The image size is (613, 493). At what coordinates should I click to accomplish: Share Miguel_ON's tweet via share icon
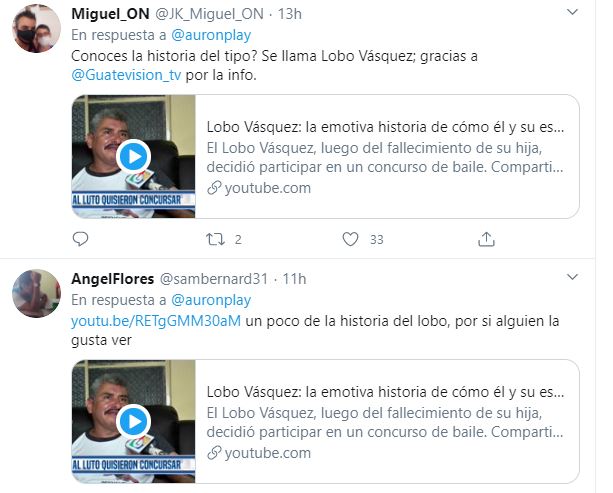click(x=486, y=239)
